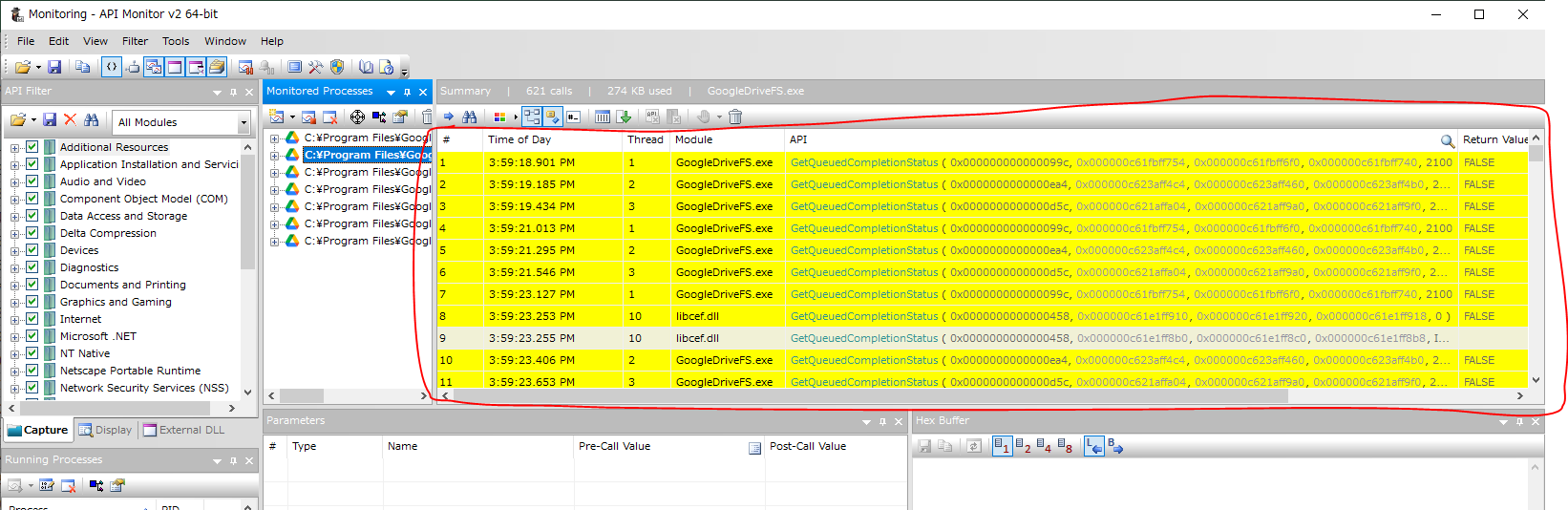Click the Module column header
The image size is (1568, 510).
(x=728, y=139)
